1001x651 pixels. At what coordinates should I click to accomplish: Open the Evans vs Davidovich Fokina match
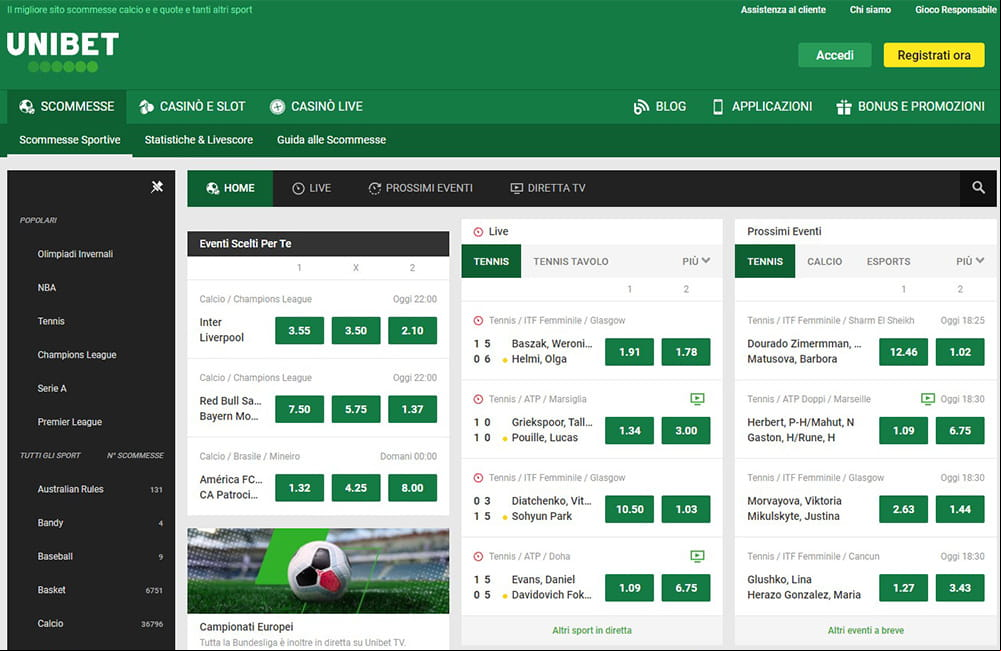[552, 587]
